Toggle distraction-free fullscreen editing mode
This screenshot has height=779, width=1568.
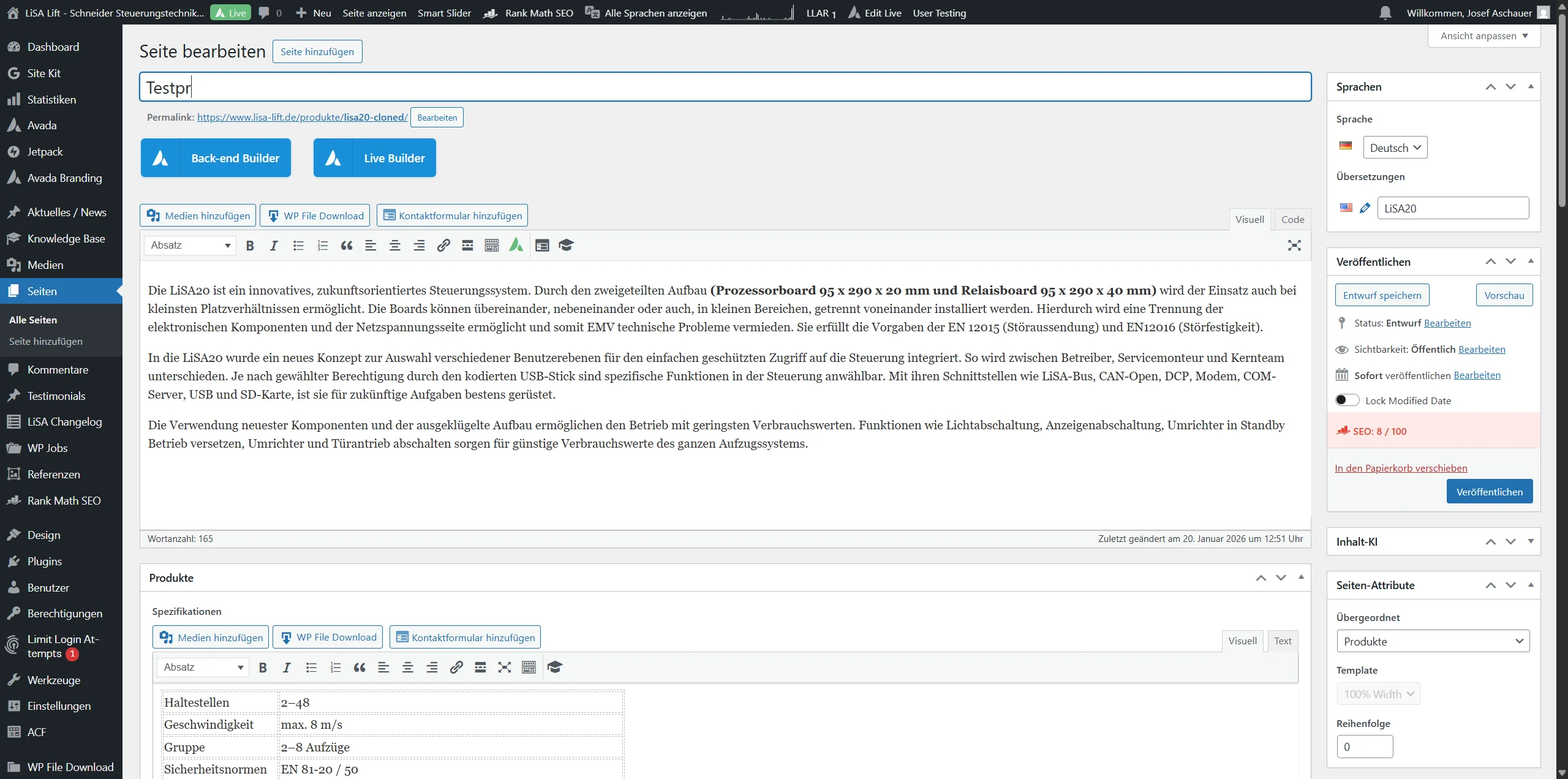[x=1295, y=245]
